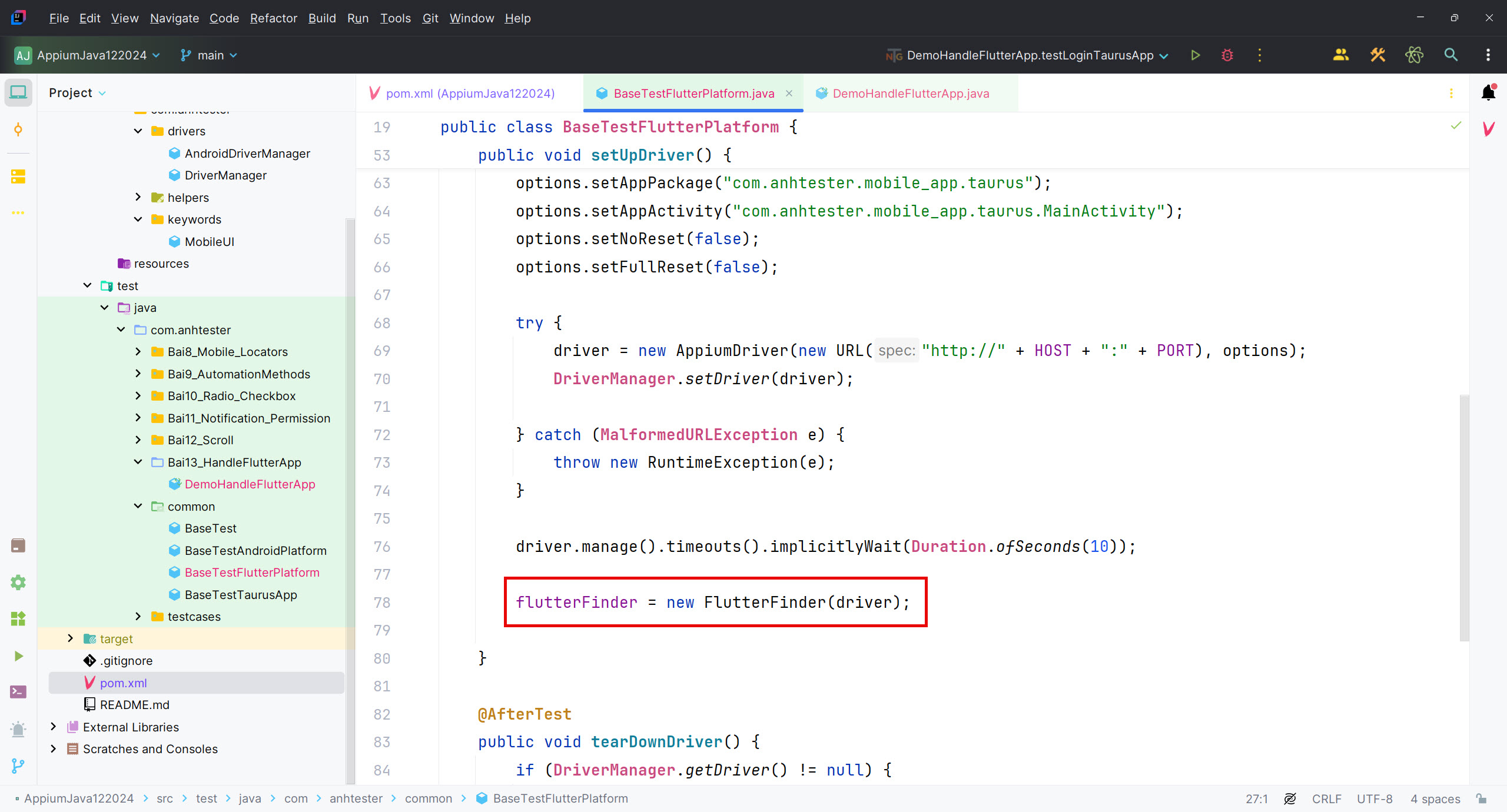Open the Refactor menu
This screenshot has height=812, width=1507.
pyautogui.click(x=273, y=18)
